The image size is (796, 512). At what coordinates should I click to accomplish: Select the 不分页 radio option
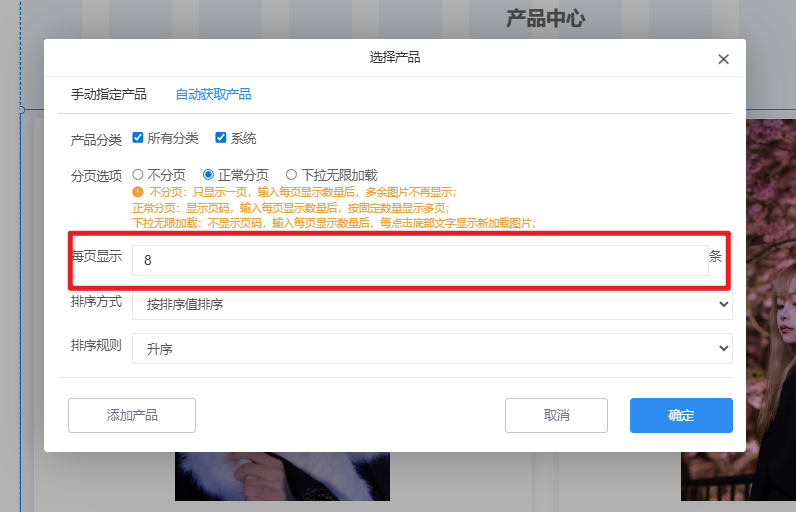138,175
